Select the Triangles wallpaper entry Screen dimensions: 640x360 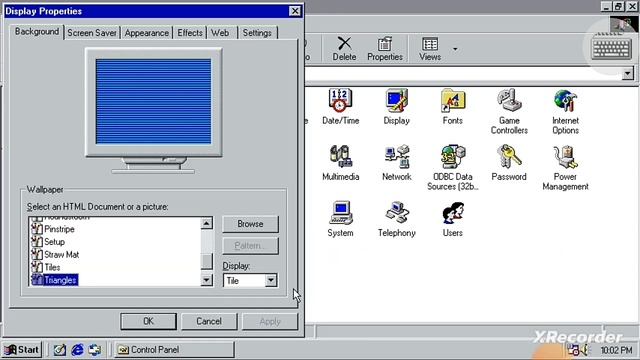coord(54,280)
